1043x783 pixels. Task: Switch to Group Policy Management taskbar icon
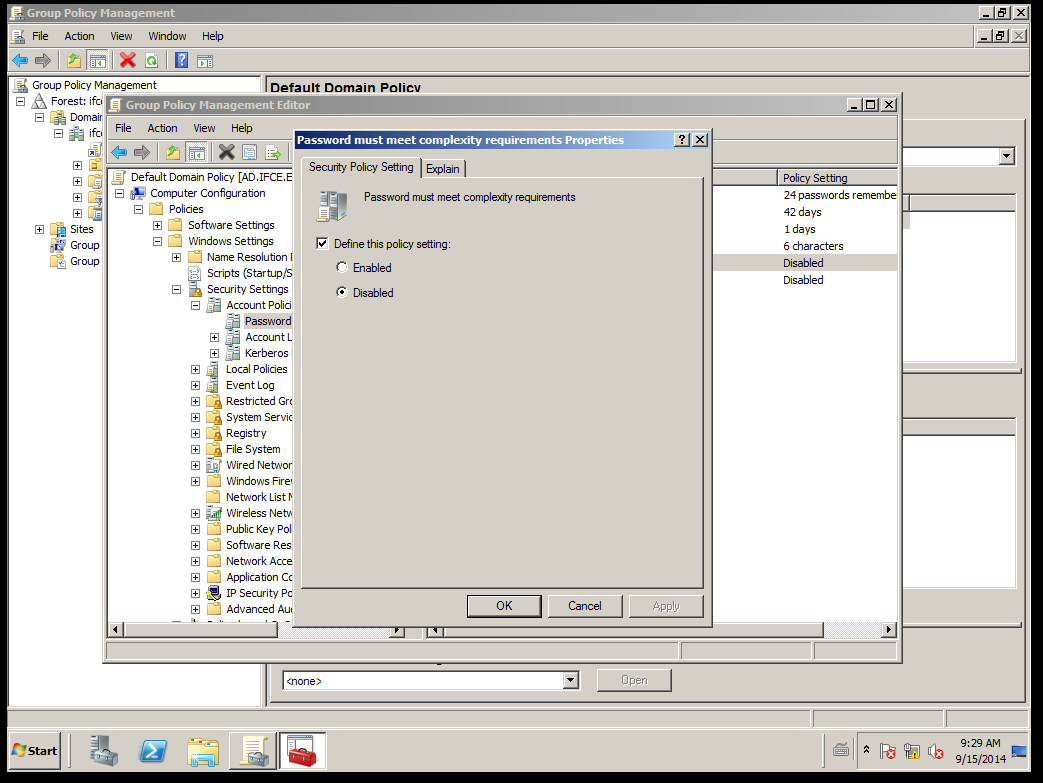(x=253, y=750)
